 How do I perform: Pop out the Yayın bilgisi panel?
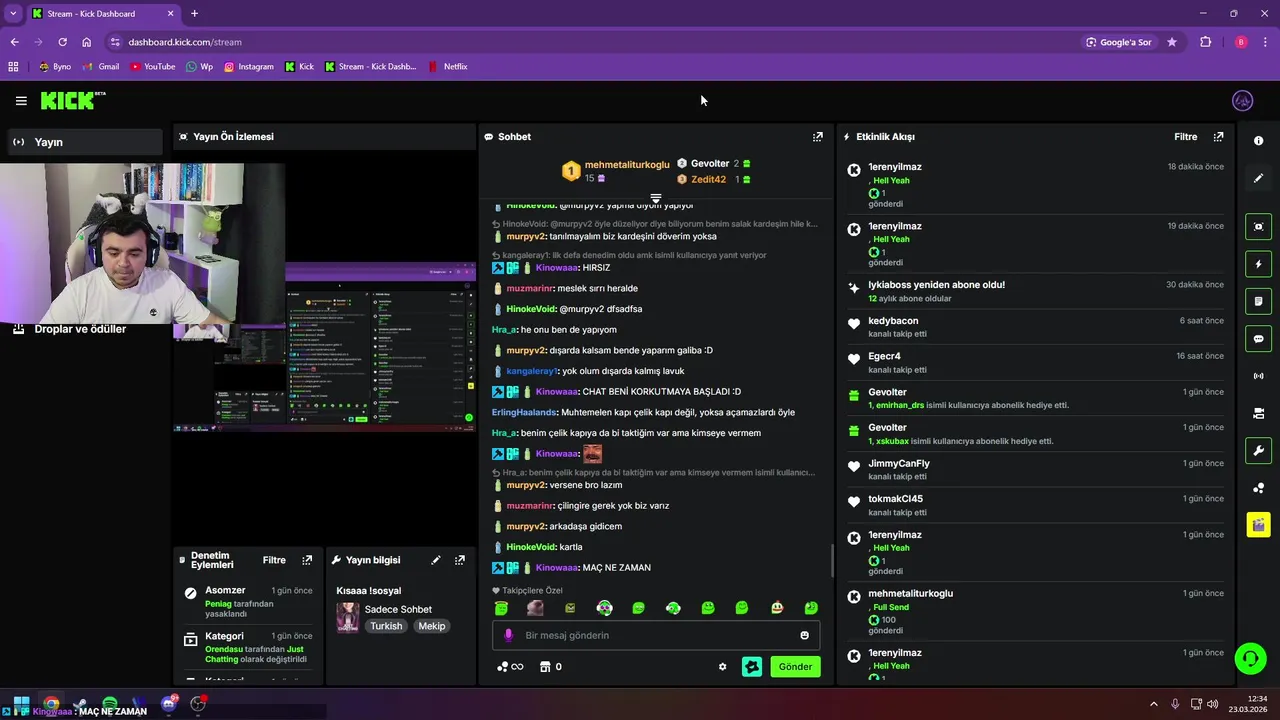[460, 561]
